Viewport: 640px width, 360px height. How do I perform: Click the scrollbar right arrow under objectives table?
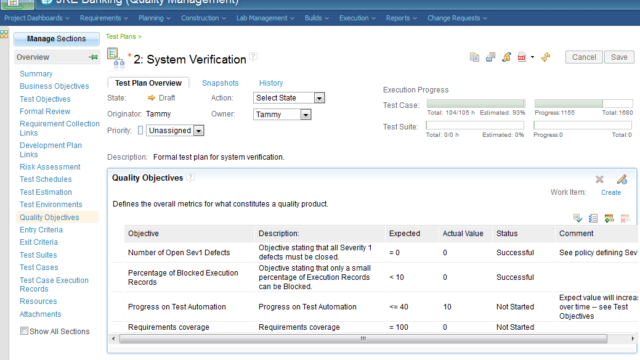coord(632,338)
